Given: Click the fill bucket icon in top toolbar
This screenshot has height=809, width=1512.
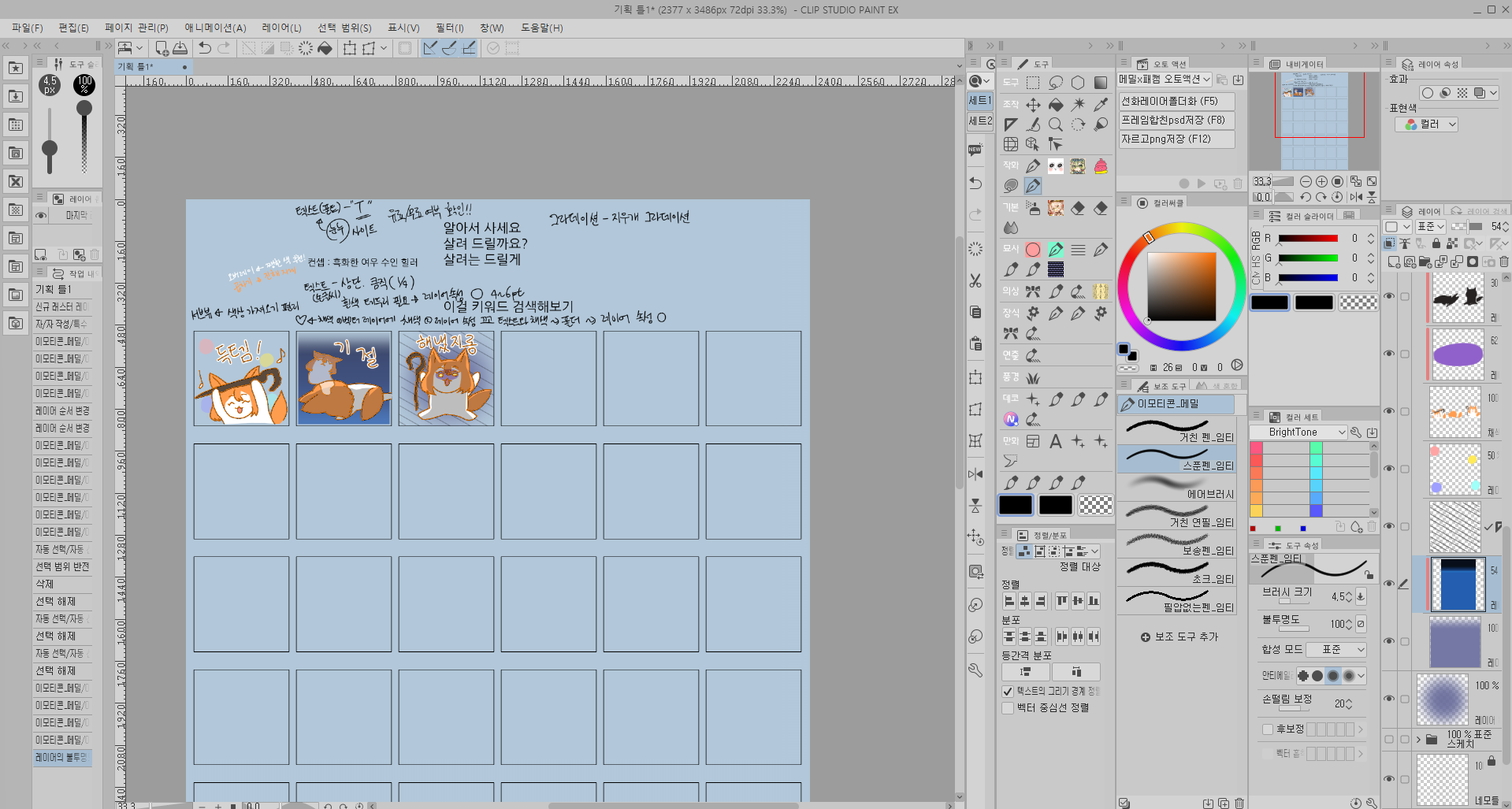Looking at the screenshot, I should (x=325, y=48).
